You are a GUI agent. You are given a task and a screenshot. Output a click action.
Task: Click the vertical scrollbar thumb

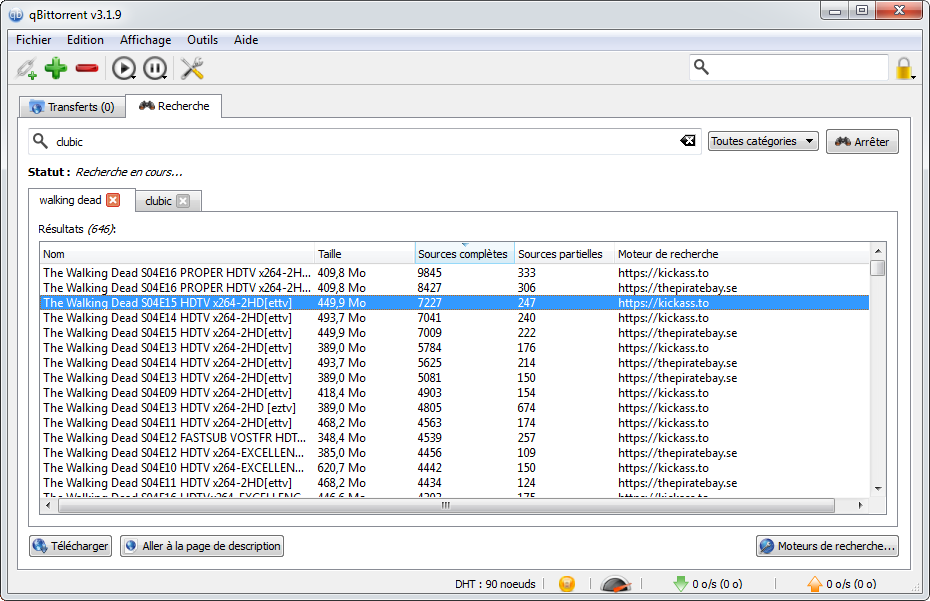(x=878, y=268)
